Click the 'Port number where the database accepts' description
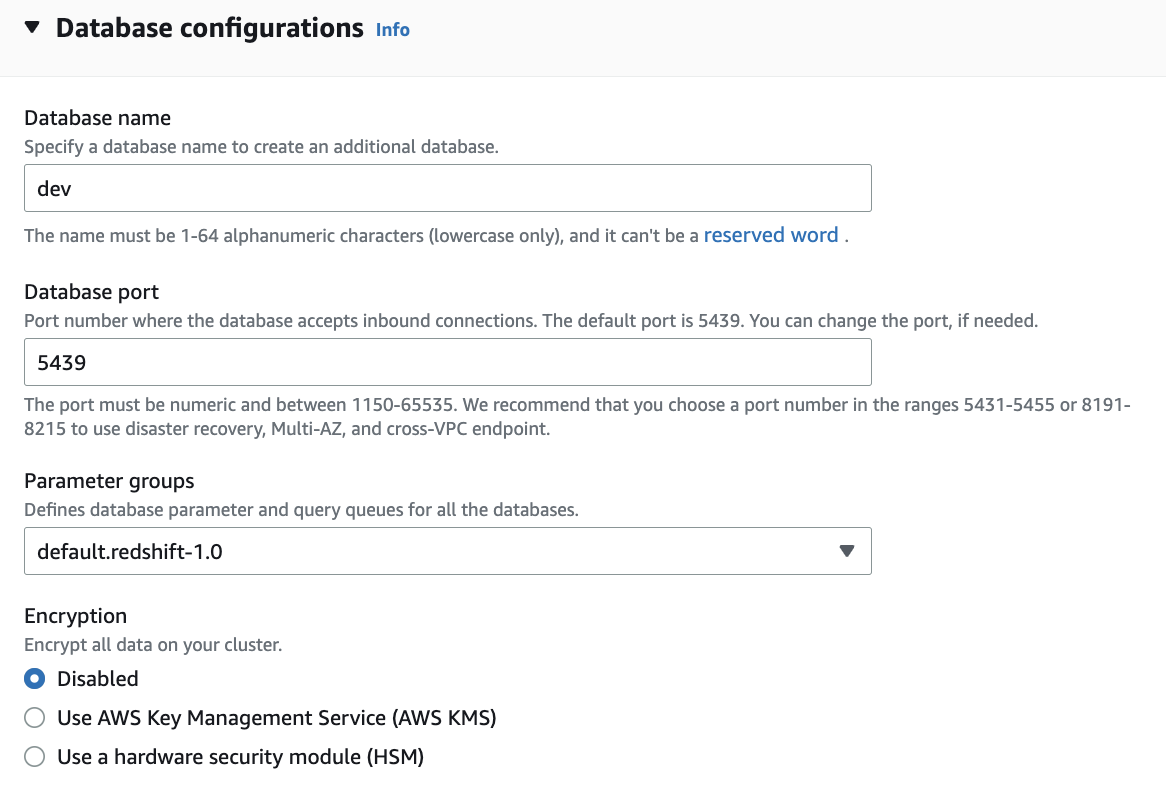Viewport: 1166px width, 796px height. click(531, 321)
